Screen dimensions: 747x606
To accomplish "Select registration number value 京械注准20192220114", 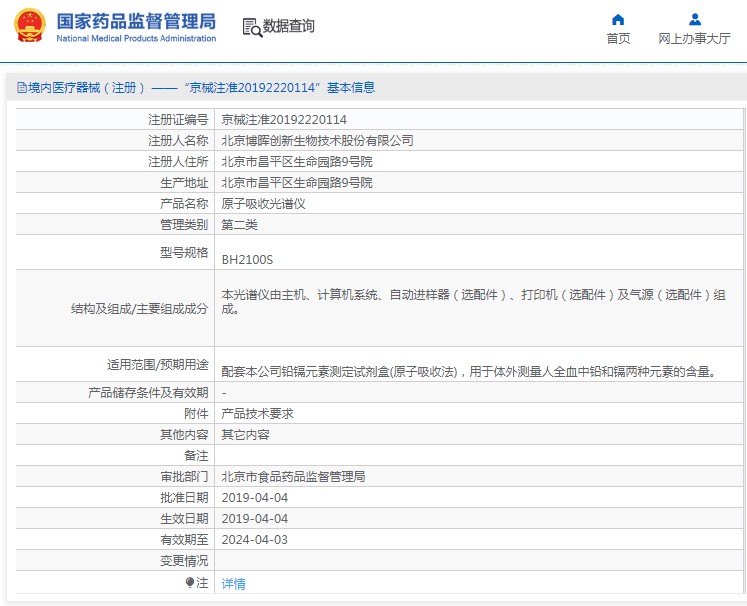I will [284, 120].
